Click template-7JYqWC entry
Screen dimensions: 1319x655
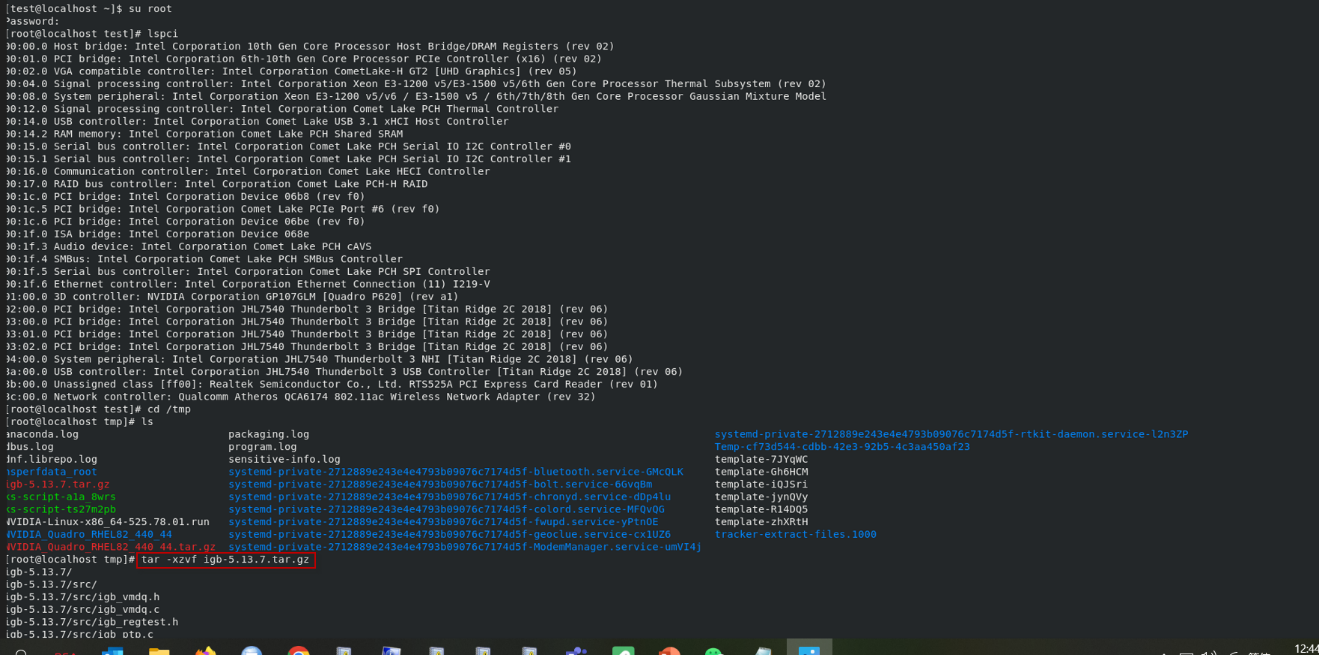click(761, 459)
